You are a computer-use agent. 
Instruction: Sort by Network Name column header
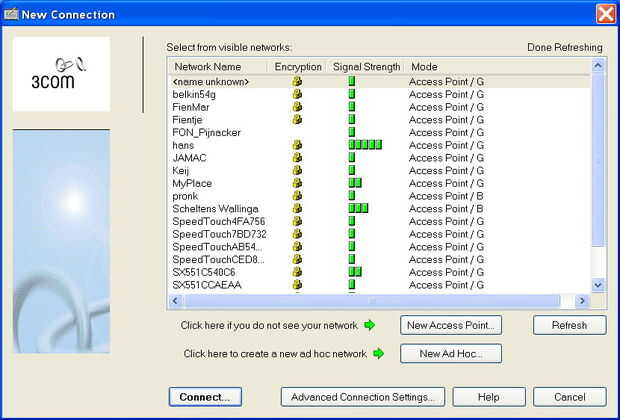click(208, 66)
